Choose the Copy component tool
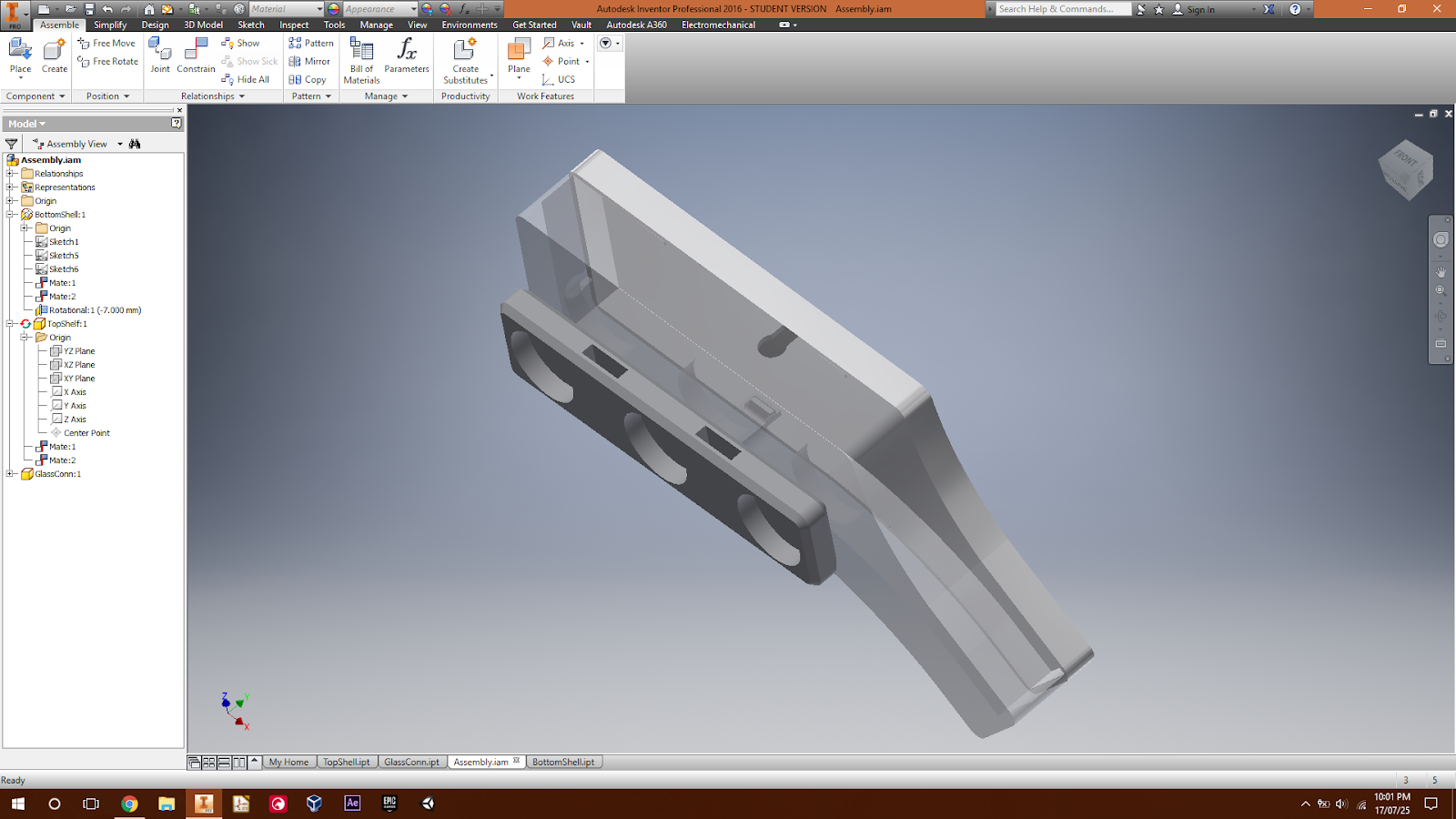The image size is (1456, 819). click(308, 79)
